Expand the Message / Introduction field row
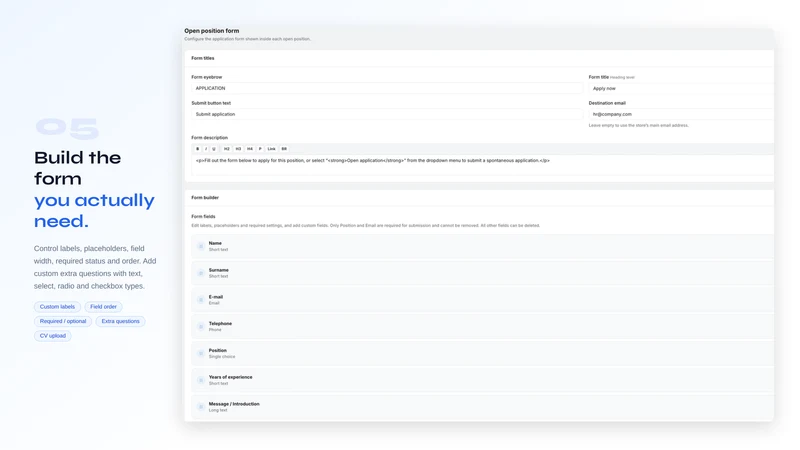 tap(482, 407)
